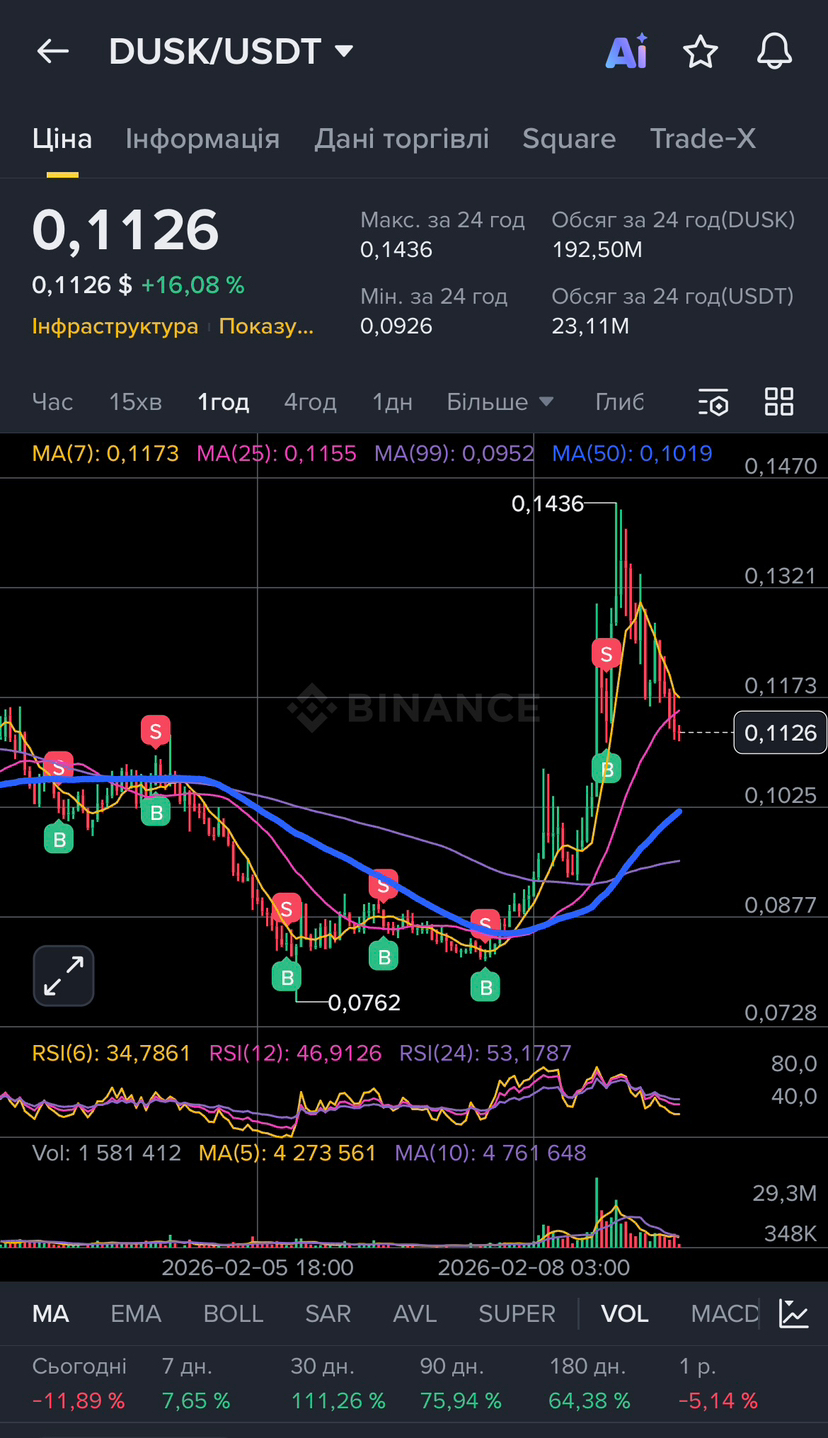Toggle the VOL sub-indicator
828x1438 pixels.
pos(625,1313)
